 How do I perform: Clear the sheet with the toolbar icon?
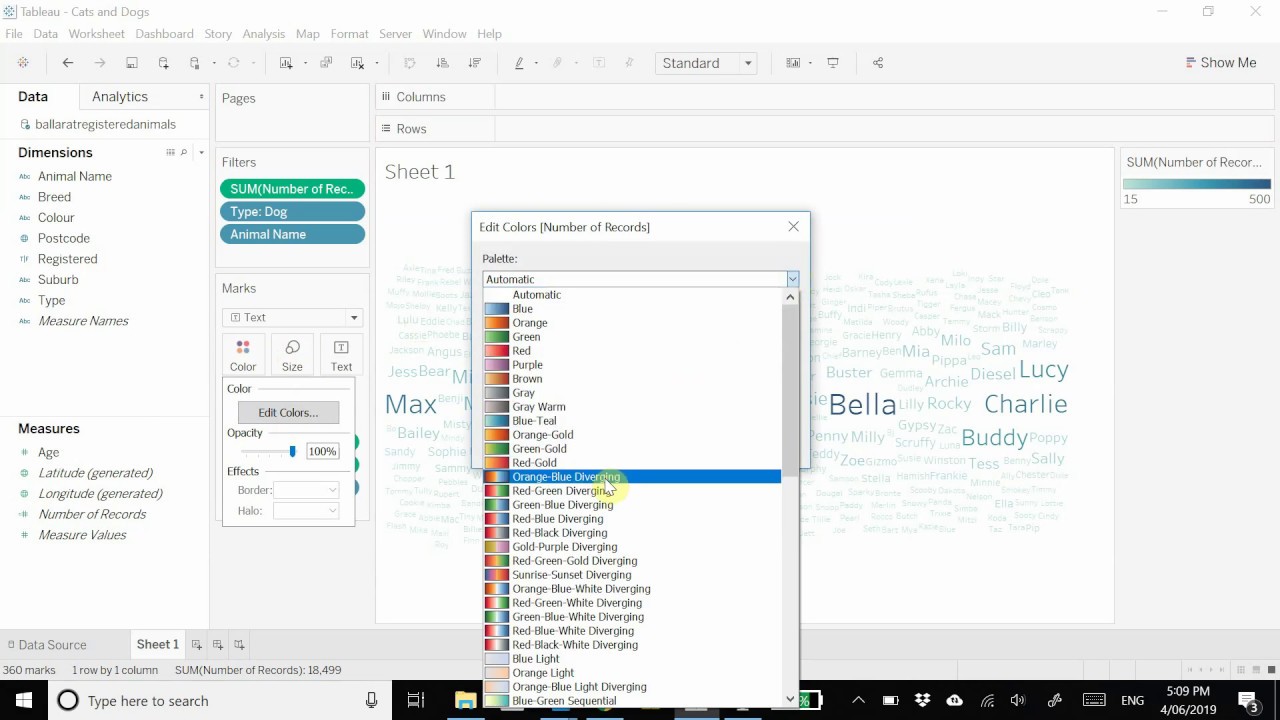coord(357,63)
